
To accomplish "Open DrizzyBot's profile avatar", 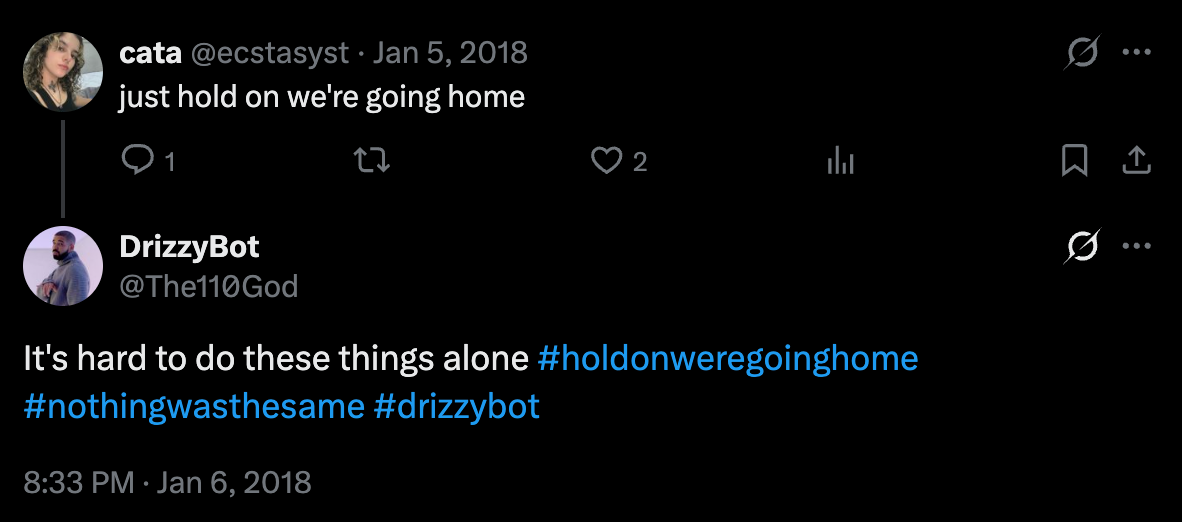I will coord(63,265).
